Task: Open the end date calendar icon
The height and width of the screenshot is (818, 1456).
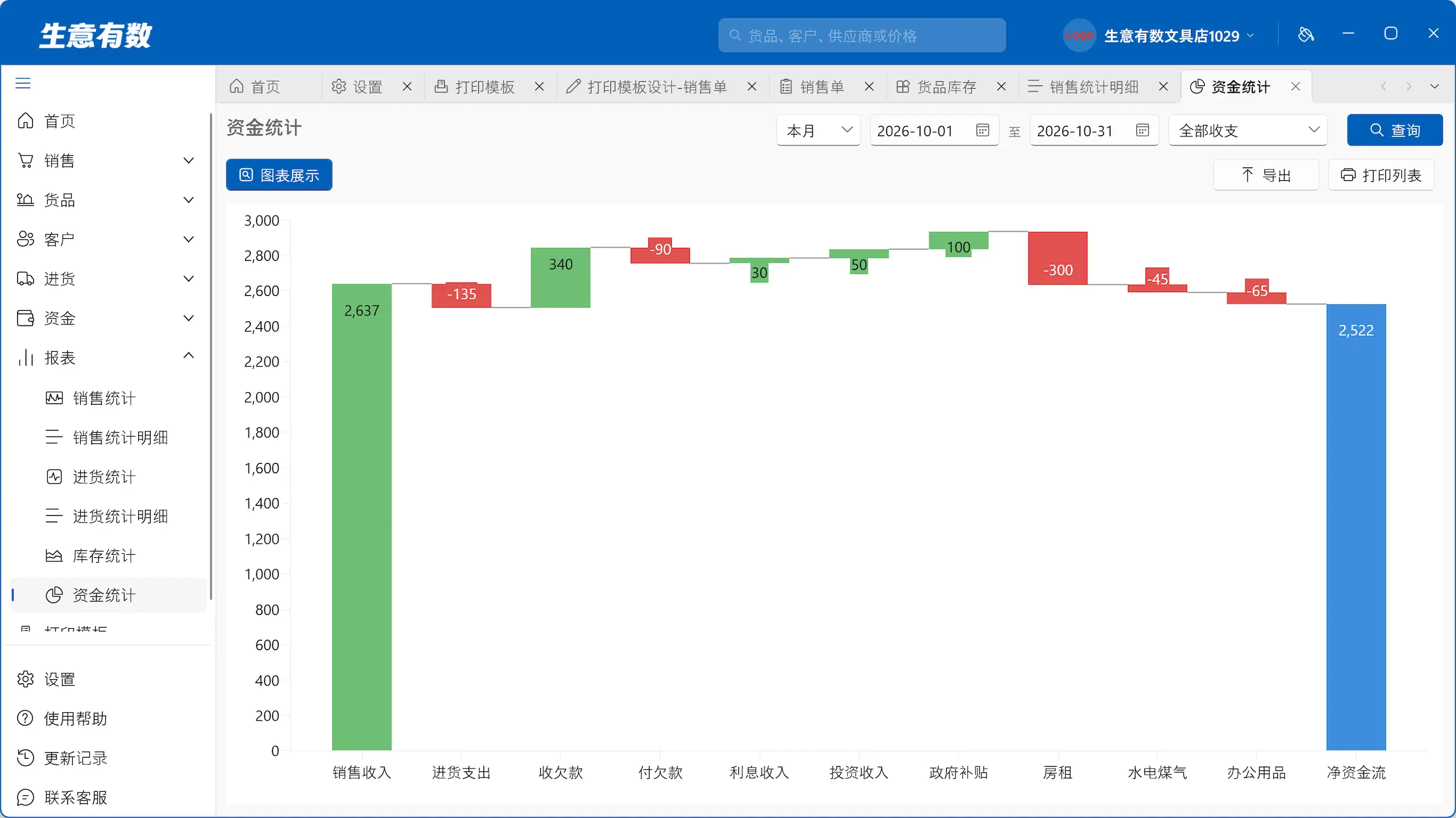Action: [1142, 130]
